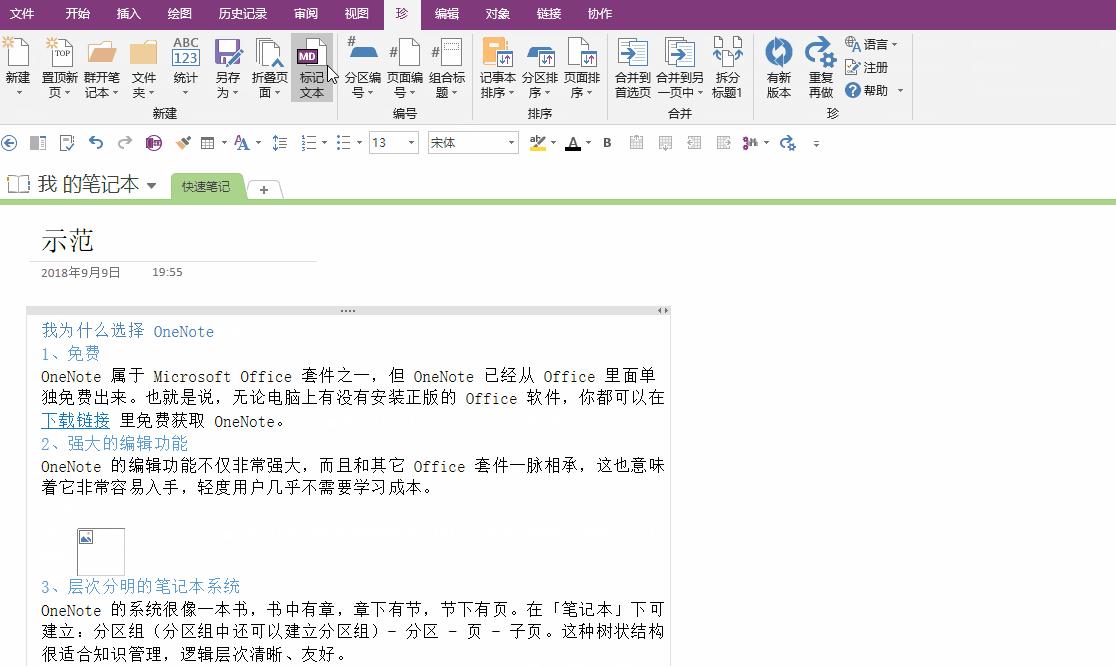Click the heading 我为什么选择 OneNote
The width and height of the screenshot is (1116, 666).
[x=127, y=331]
